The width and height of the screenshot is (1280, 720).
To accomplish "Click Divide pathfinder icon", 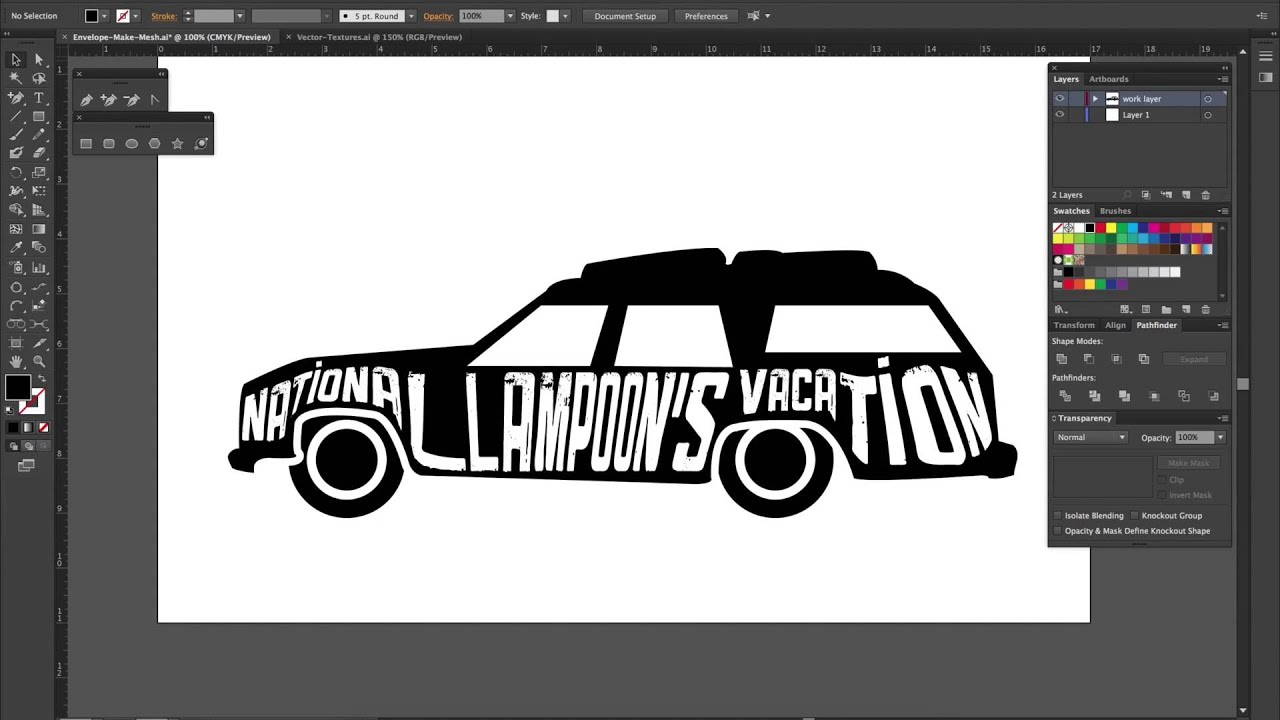I will [x=1065, y=396].
